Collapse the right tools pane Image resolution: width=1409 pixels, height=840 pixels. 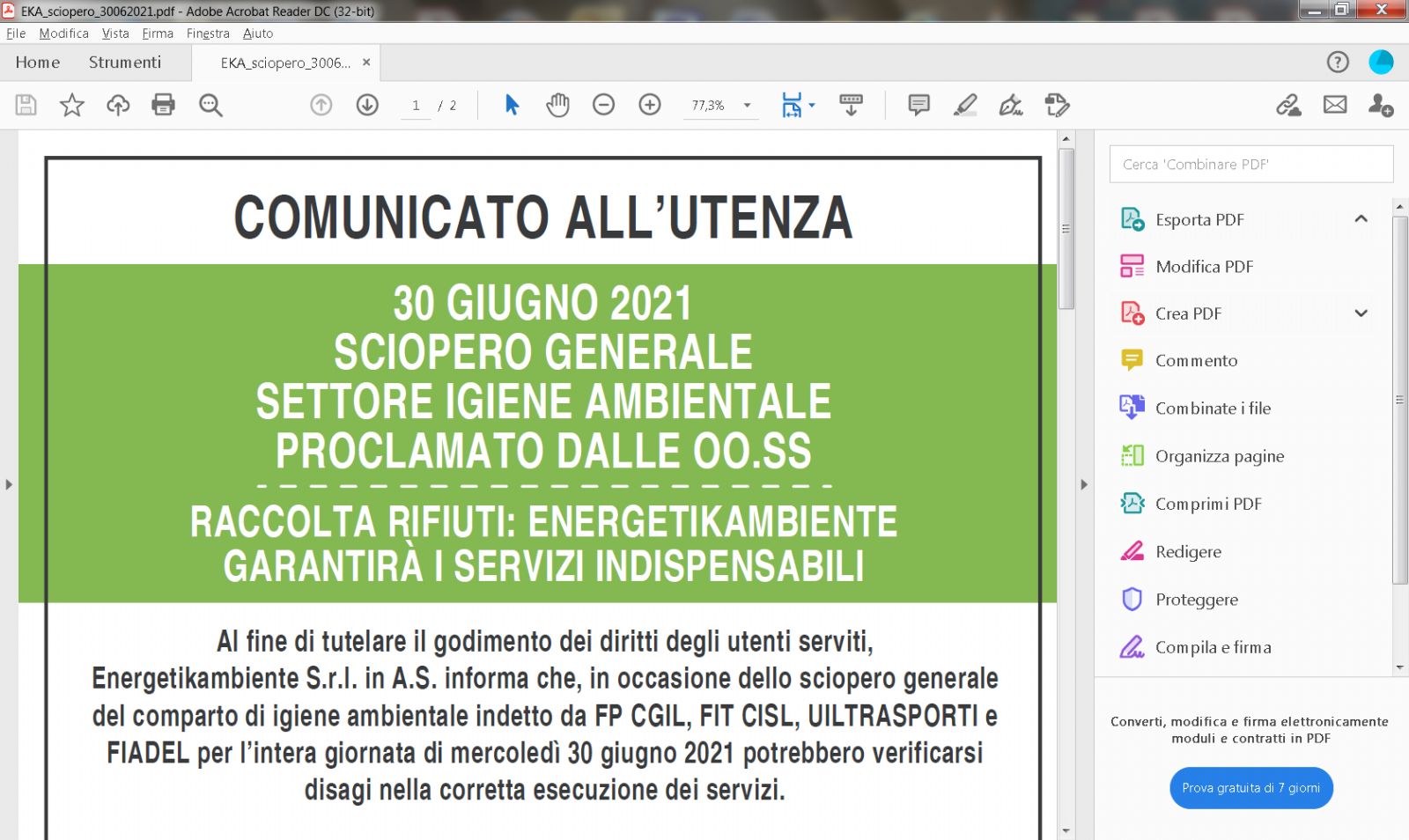coord(1084,484)
